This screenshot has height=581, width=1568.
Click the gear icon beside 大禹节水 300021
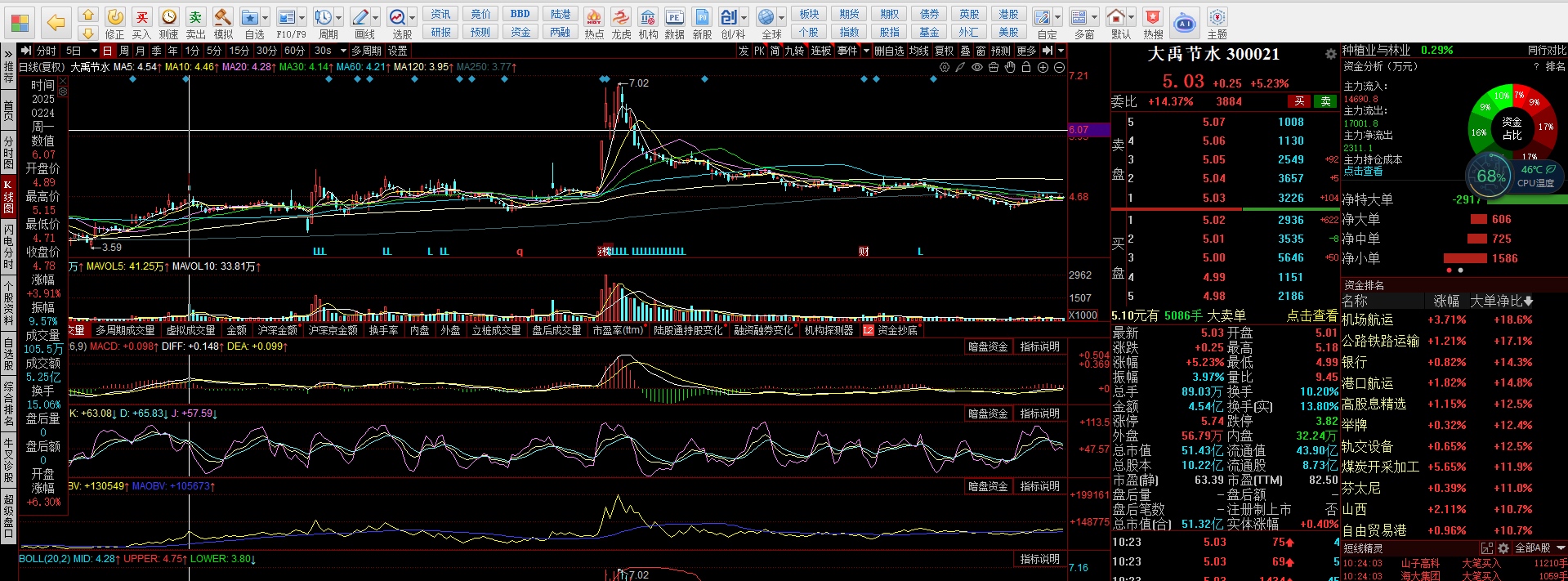click(x=1330, y=54)
